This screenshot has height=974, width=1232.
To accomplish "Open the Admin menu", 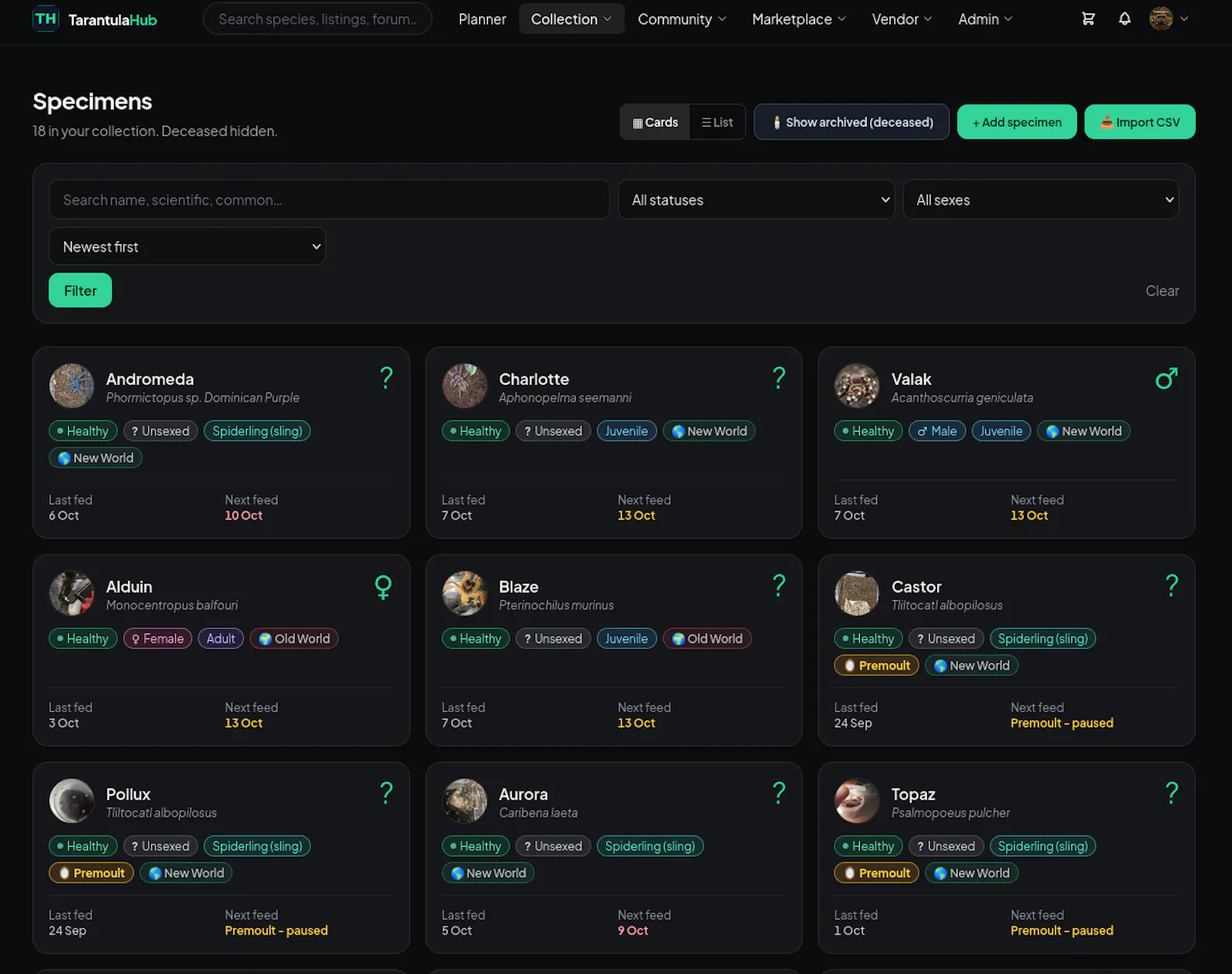I will pos(985,19).
